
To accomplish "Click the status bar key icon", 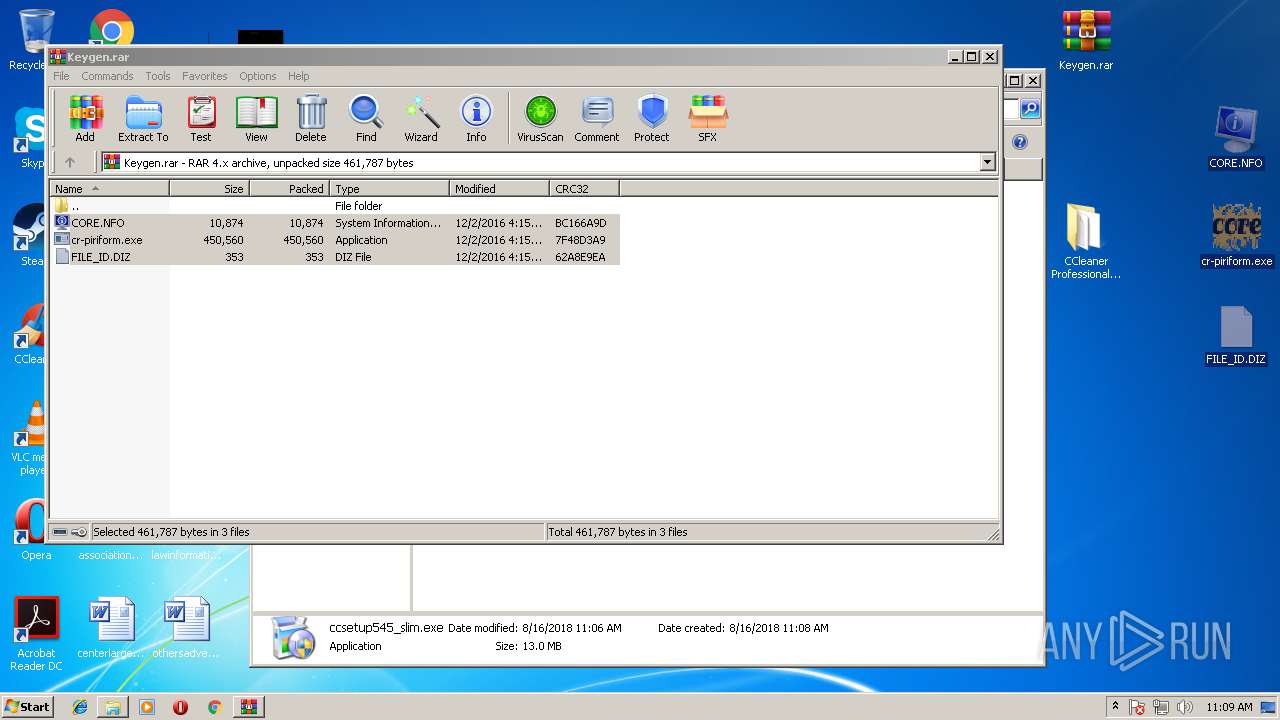I will 79,532.
